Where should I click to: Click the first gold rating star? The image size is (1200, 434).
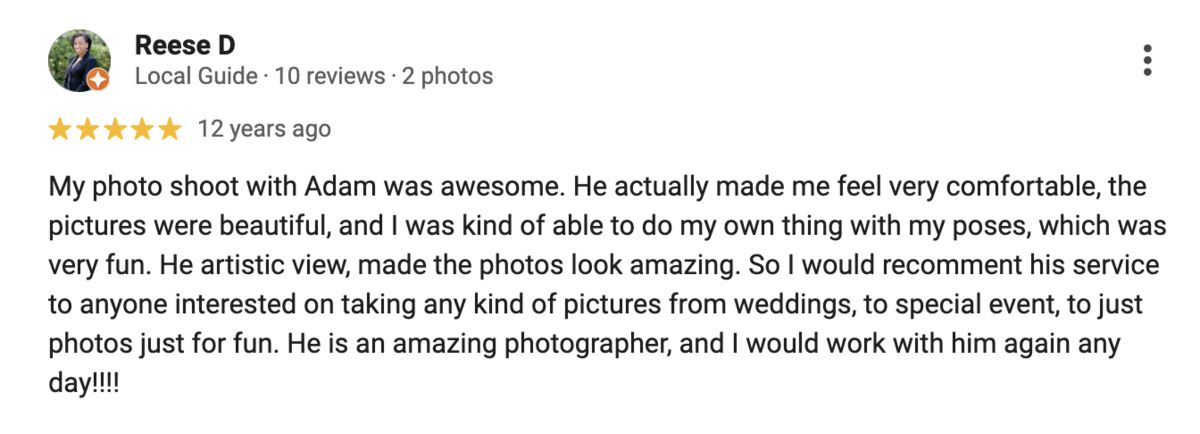60,129
